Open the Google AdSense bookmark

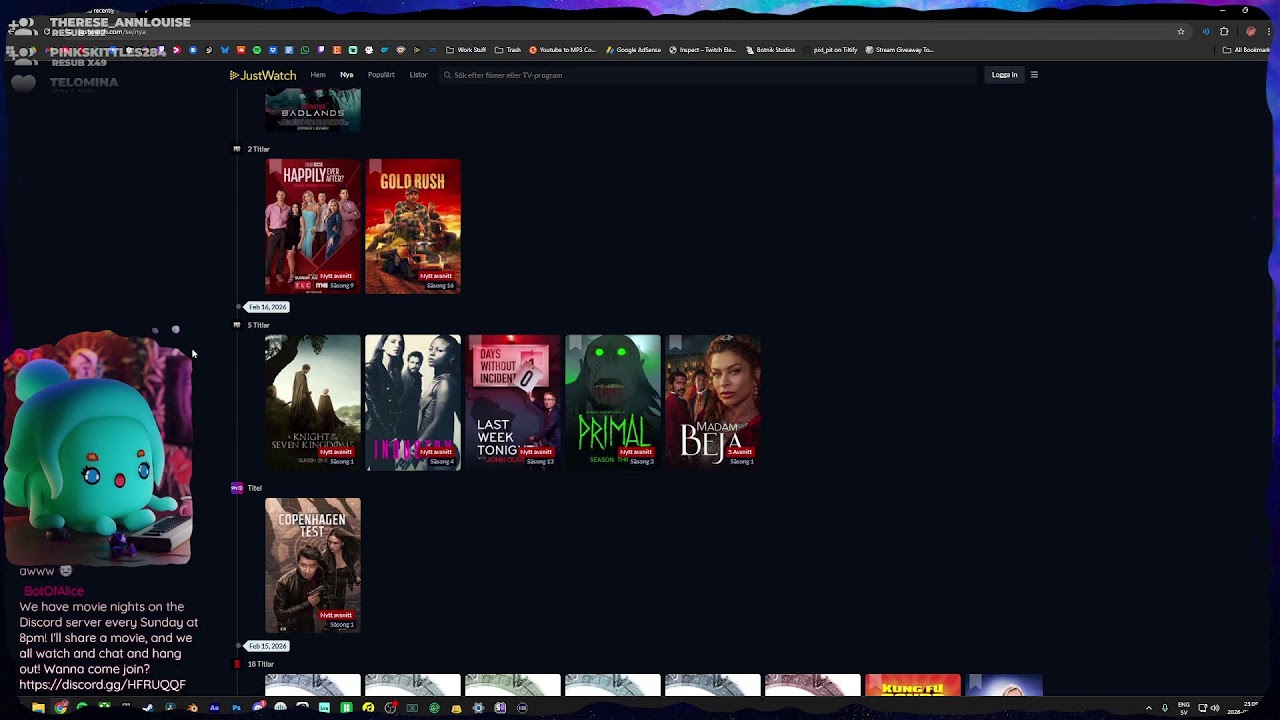pyautogui.click(x=633, y=50)
